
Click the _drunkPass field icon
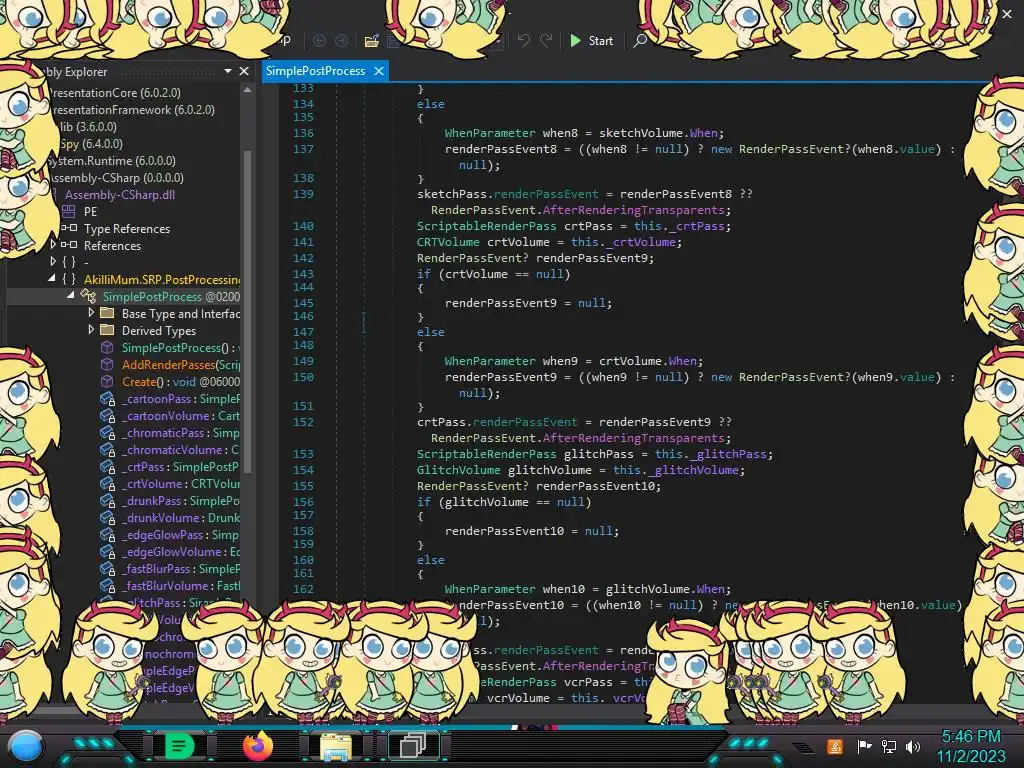pos(108,501)
